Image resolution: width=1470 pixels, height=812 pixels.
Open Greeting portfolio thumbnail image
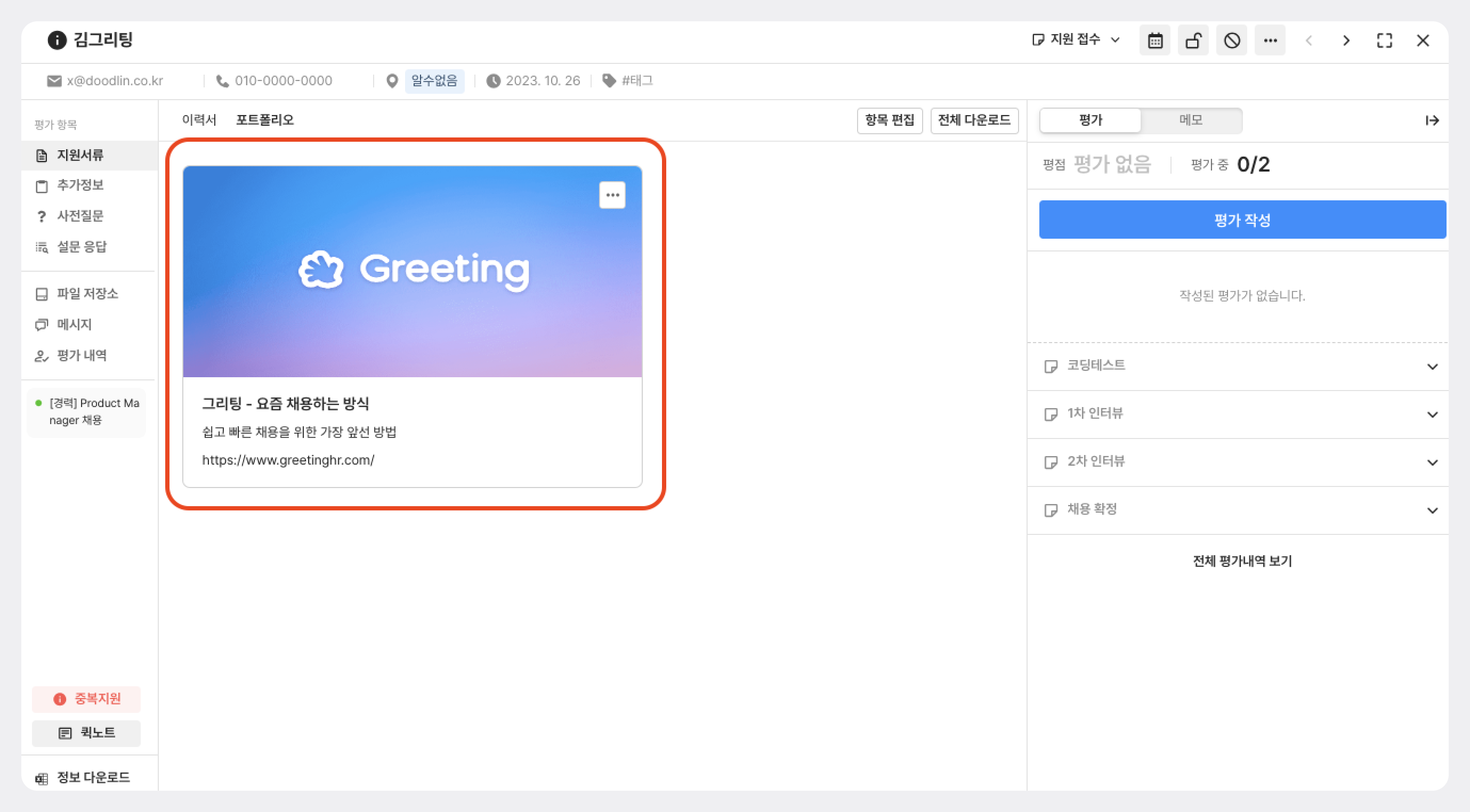pos(412,285)
